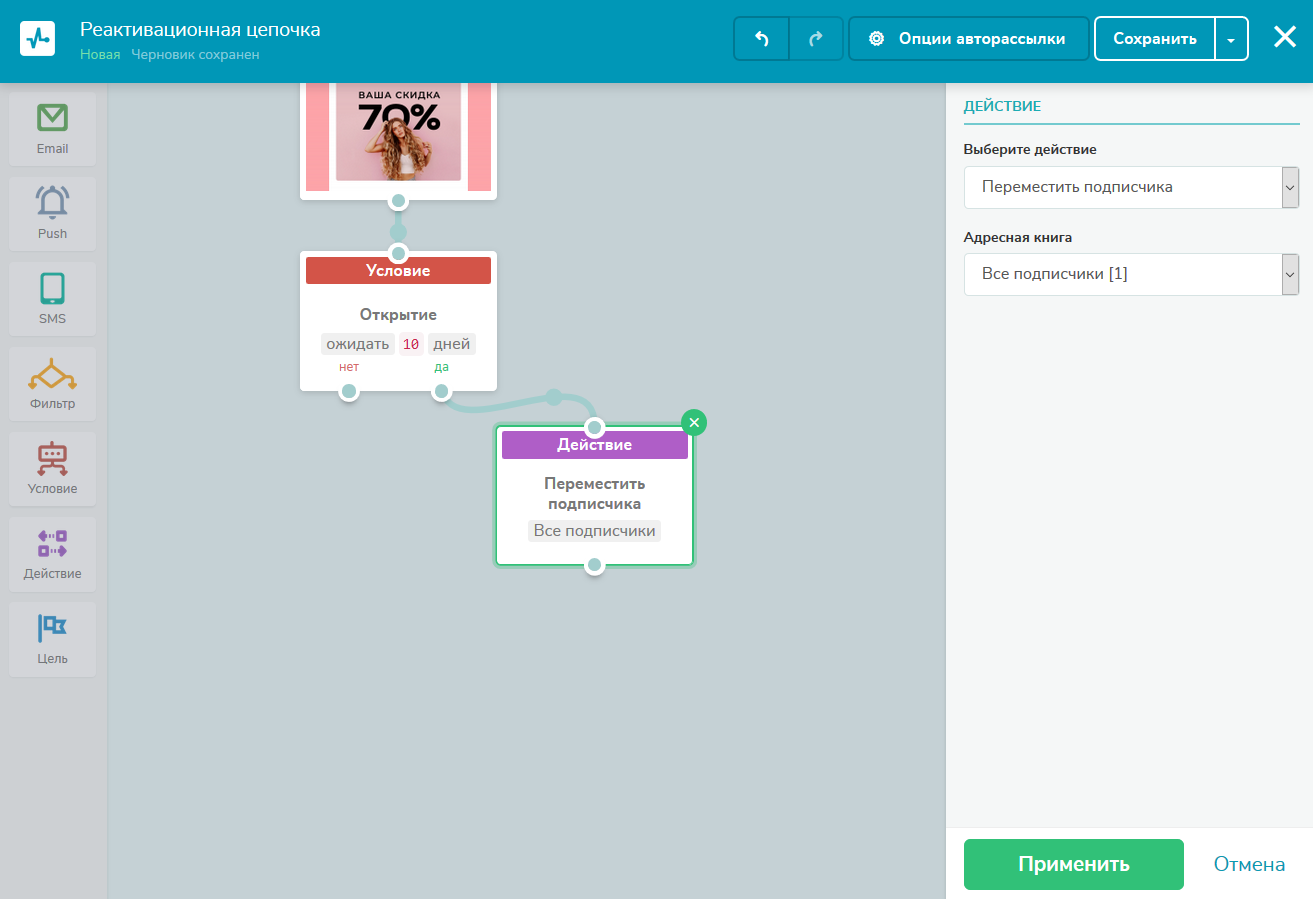Select the Push notification block
Image resolution: width=1313 pixels, height=899 pixels.
coord(53,214)
